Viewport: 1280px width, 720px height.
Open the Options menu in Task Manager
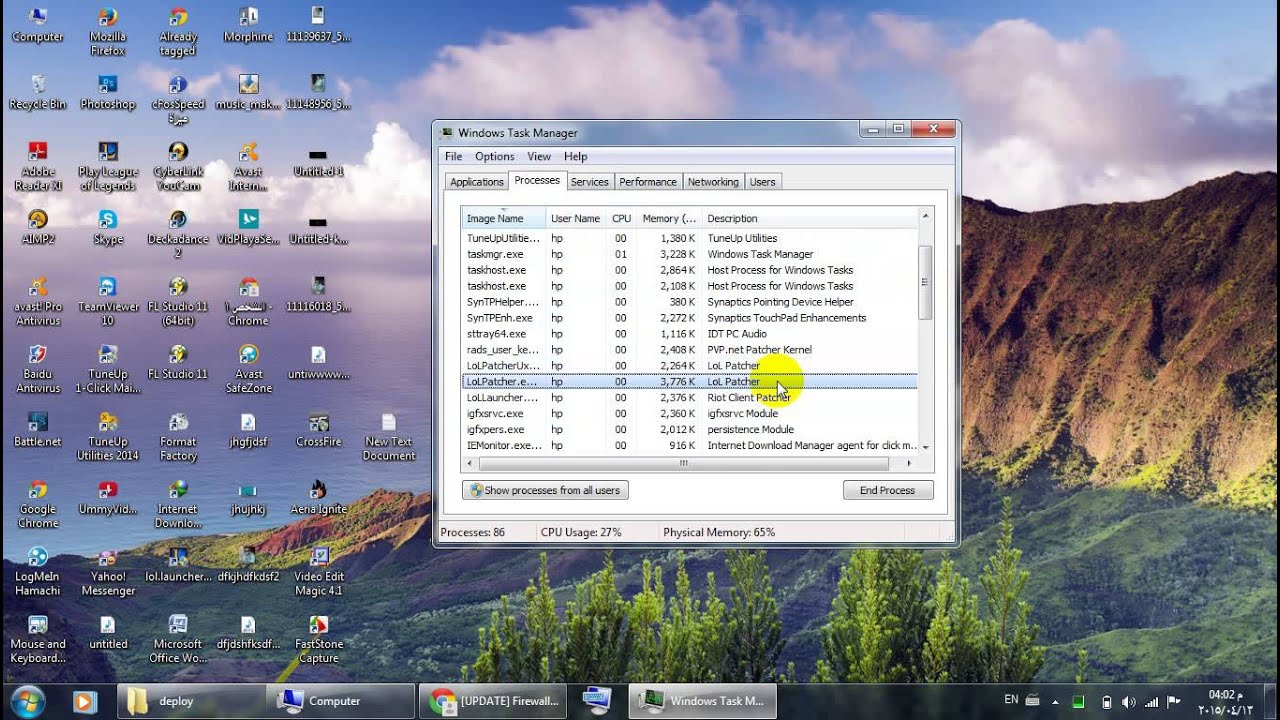click(x=494, y=156)
